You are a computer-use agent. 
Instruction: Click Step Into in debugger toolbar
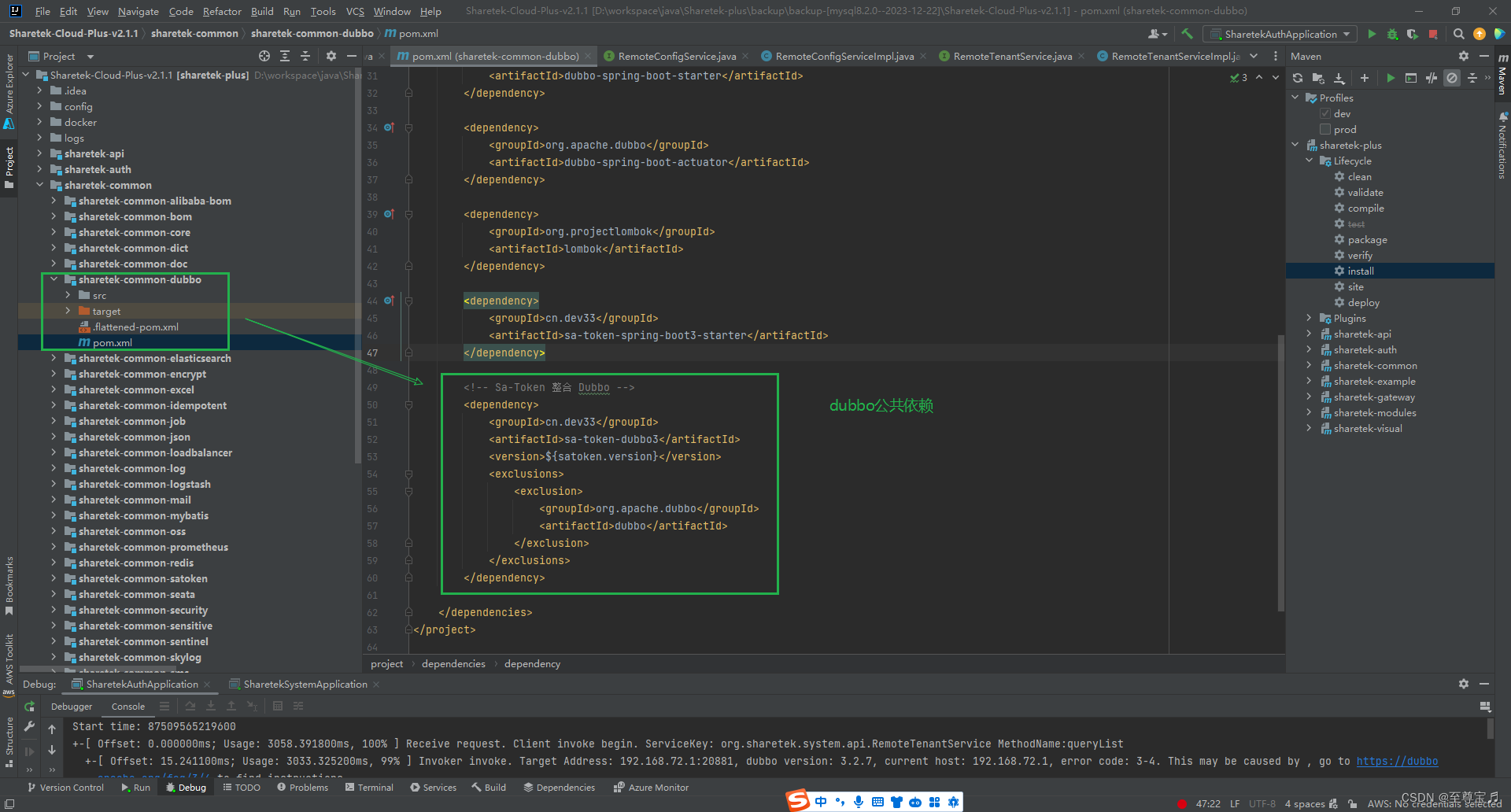click(x=211, y=707)
